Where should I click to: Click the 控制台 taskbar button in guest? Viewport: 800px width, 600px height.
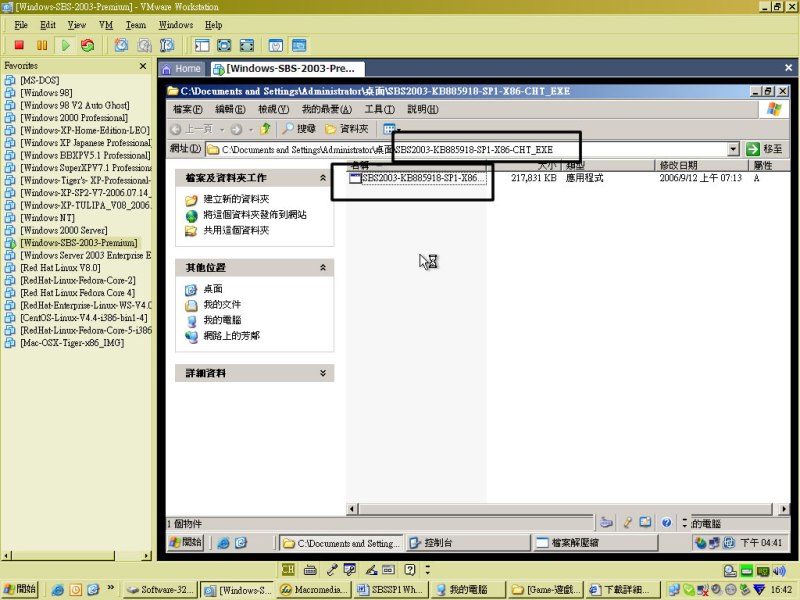coord(468,543)
